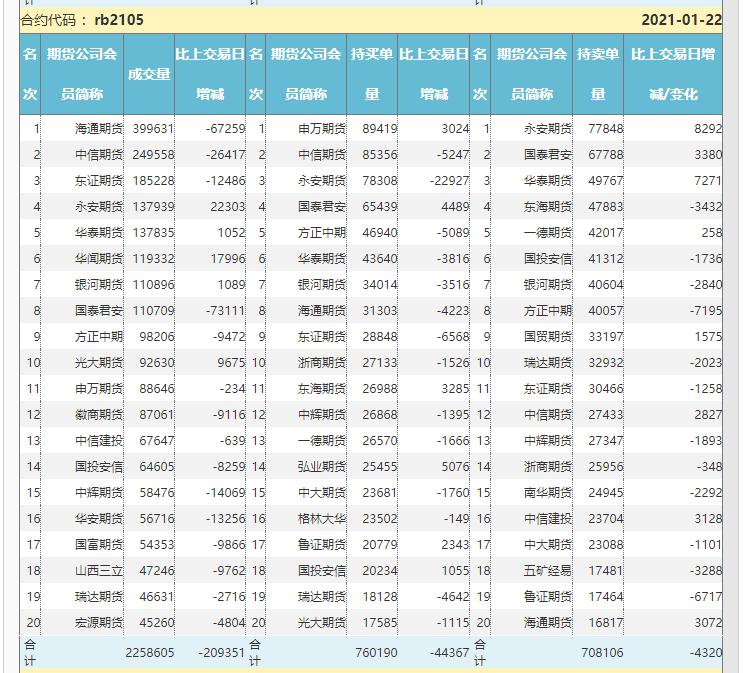
Task: Select long position 17585 for 光大期货
Action: click(x=379, y=622)
